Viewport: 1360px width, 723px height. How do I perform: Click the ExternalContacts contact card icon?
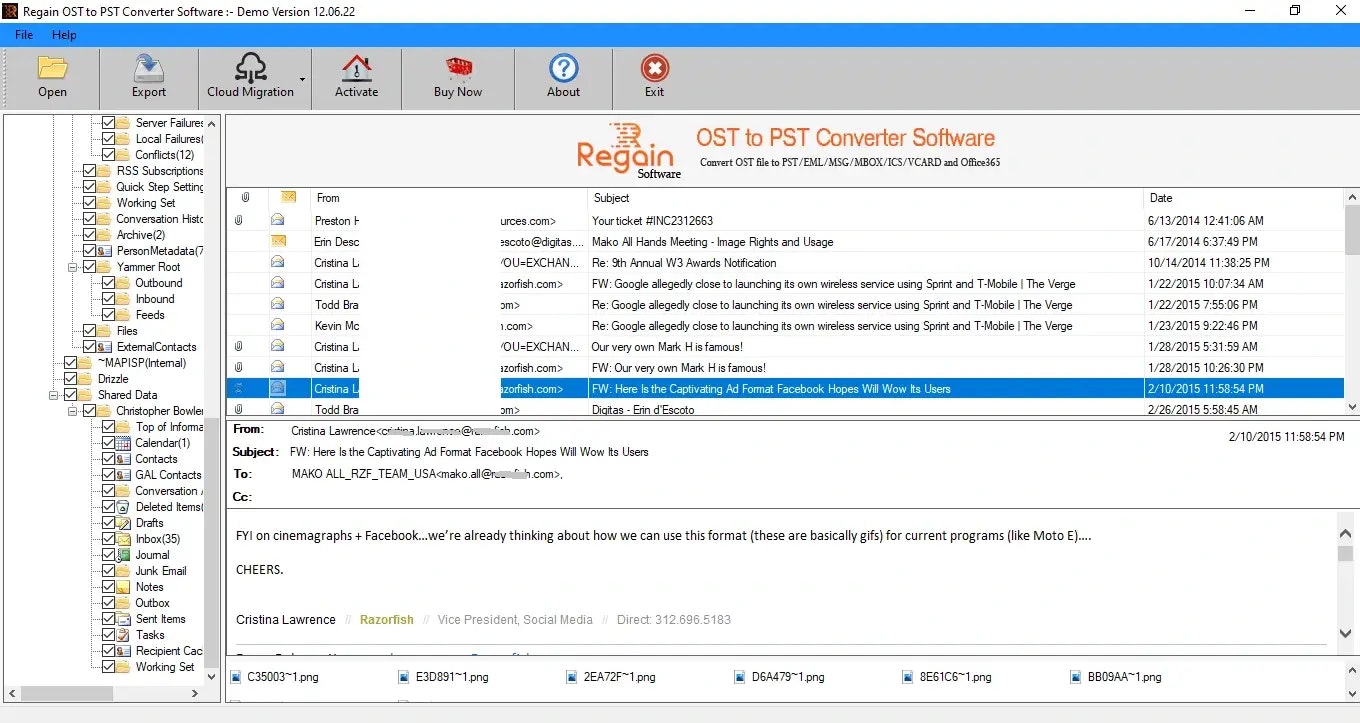click(104, 347)
